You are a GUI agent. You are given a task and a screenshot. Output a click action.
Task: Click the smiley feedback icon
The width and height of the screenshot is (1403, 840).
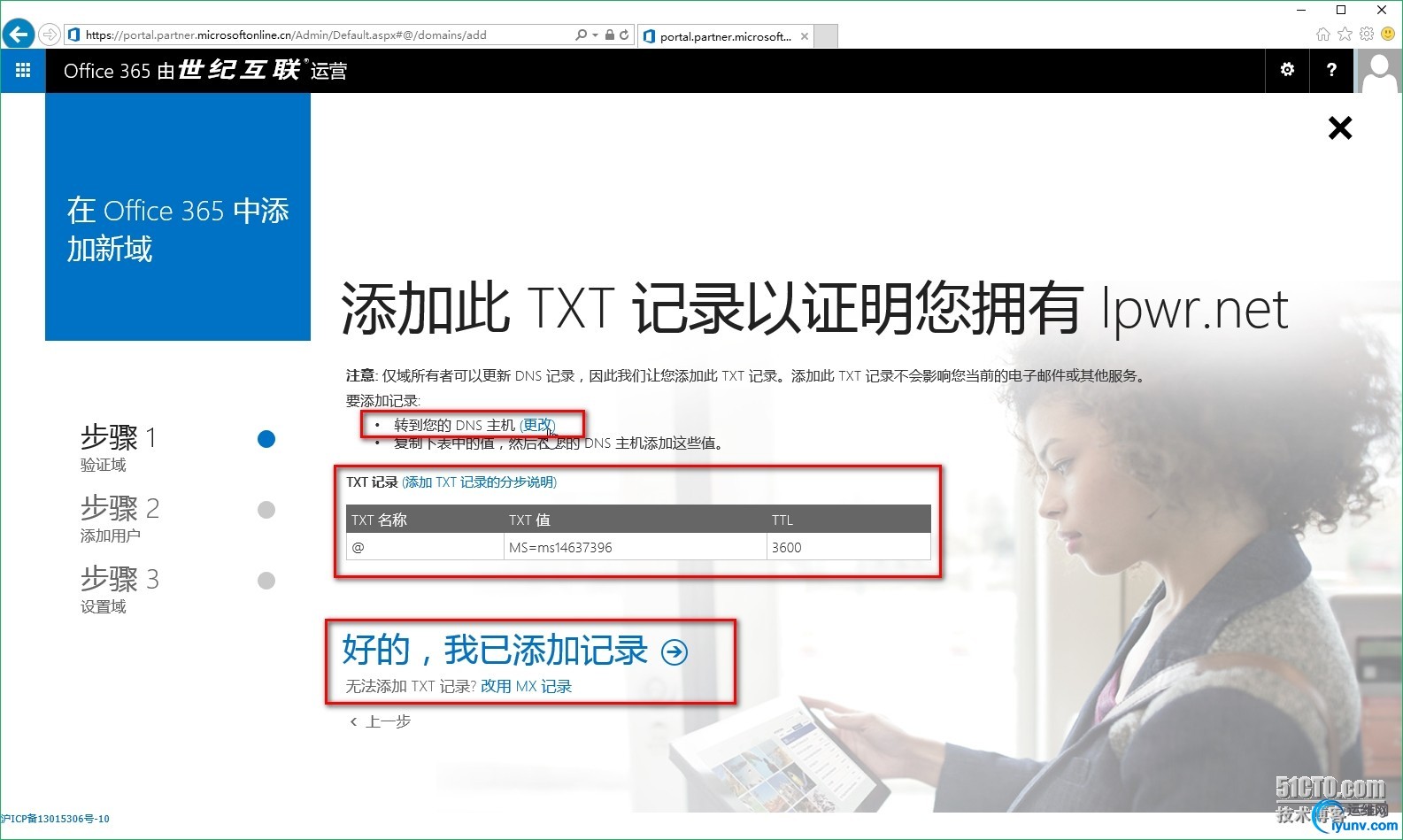point(1388,35)
